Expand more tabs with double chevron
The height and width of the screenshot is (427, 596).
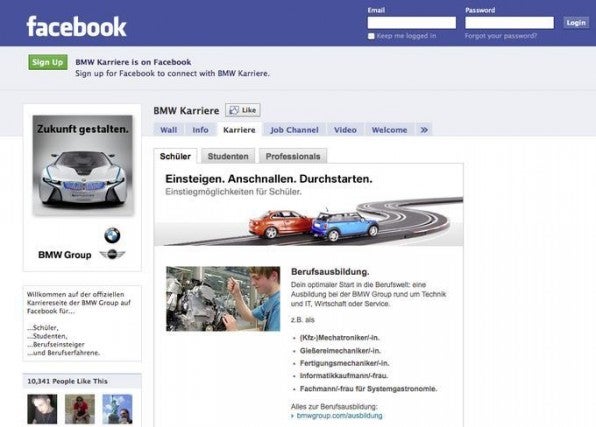coord(424,130)
